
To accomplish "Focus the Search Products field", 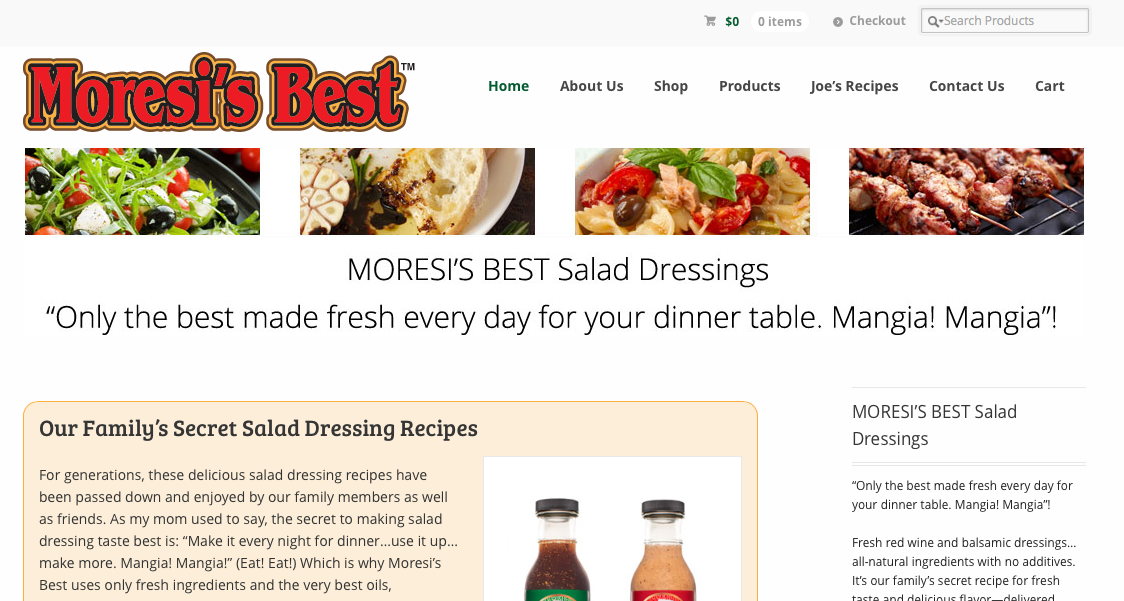I will coord(1005,21).
